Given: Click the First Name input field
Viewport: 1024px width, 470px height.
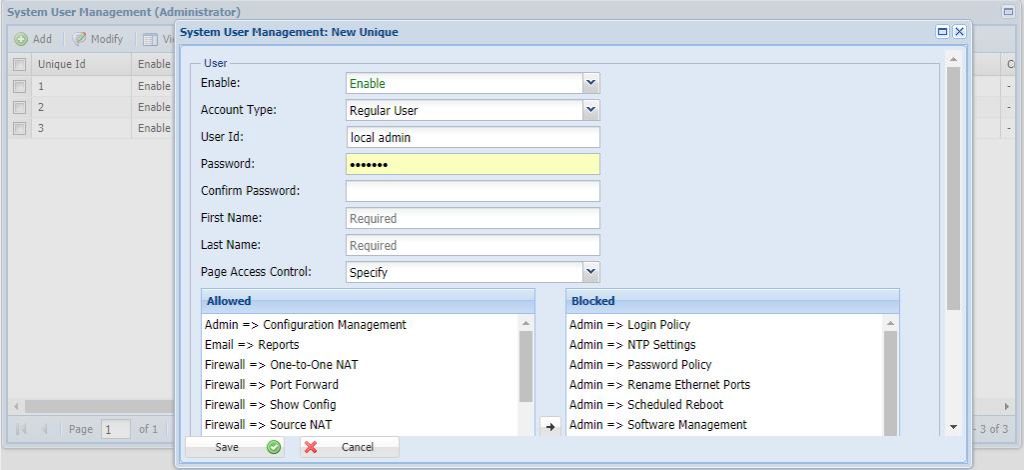Looking at the screenshot, I should (x=472, y=218).
